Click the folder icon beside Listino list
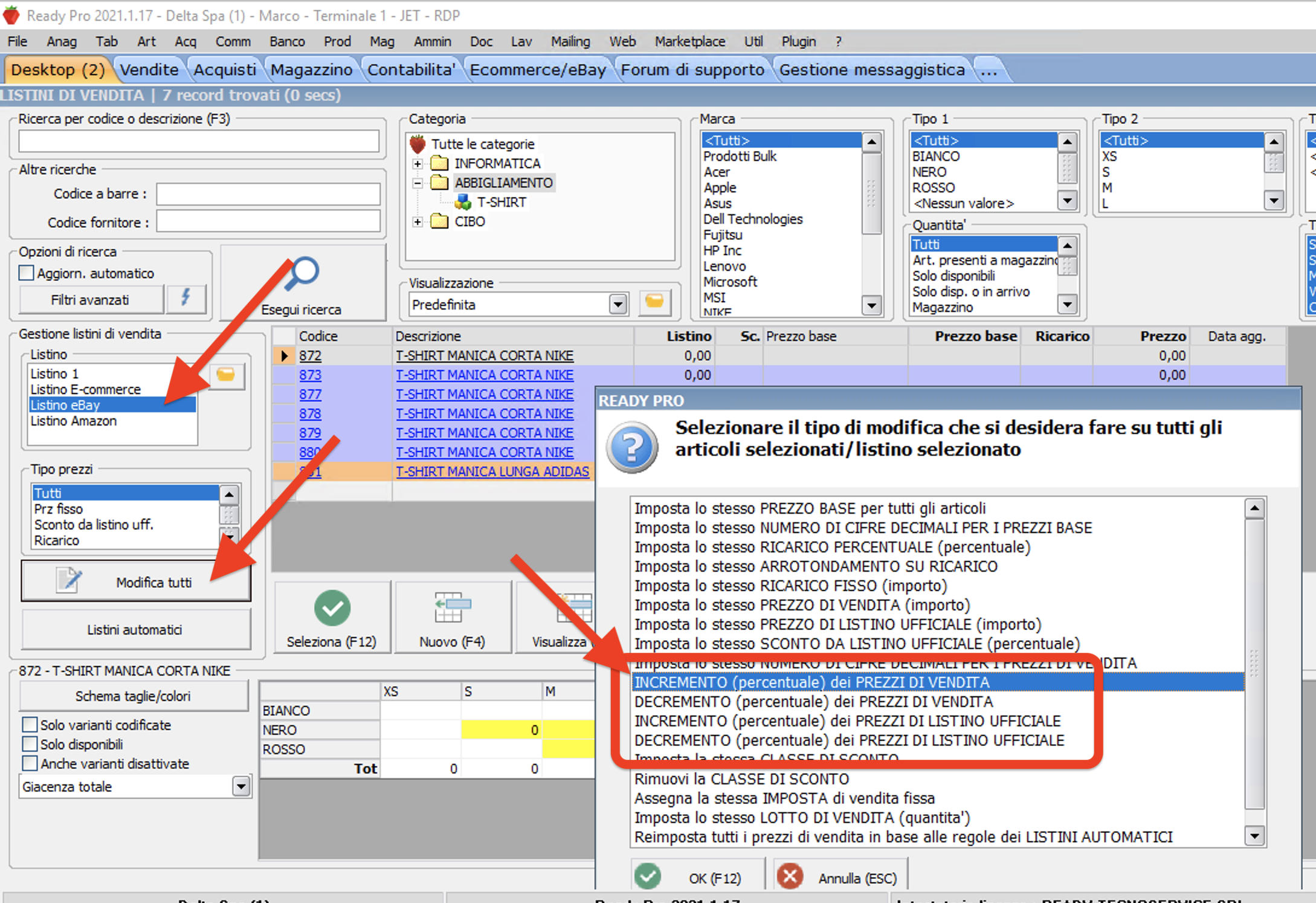 point(227,376)
